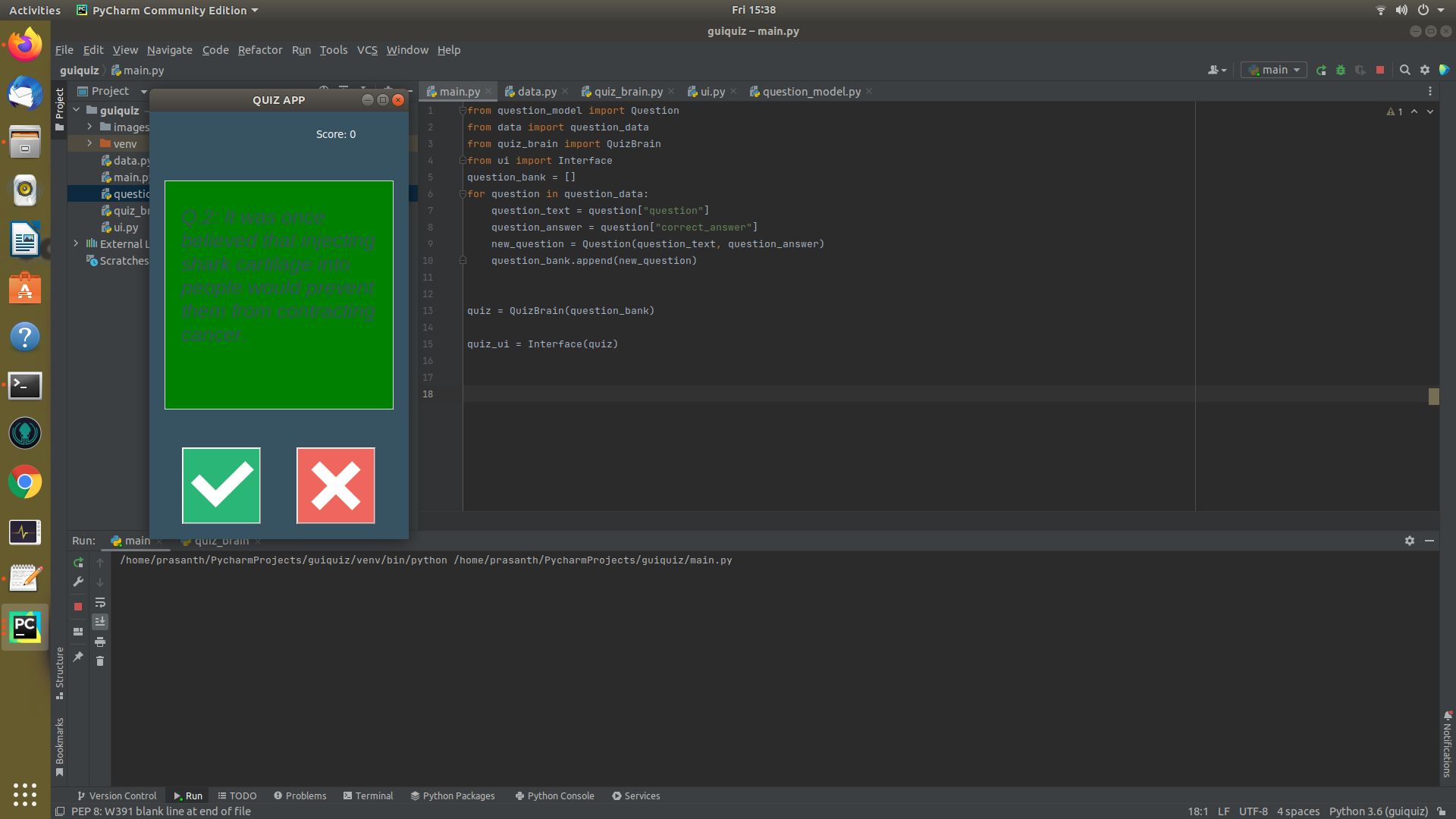This screenshot has height=819, width=1456.
Task: Open PyCharm Settings via the gear icon
Action: click(1426, 70)
